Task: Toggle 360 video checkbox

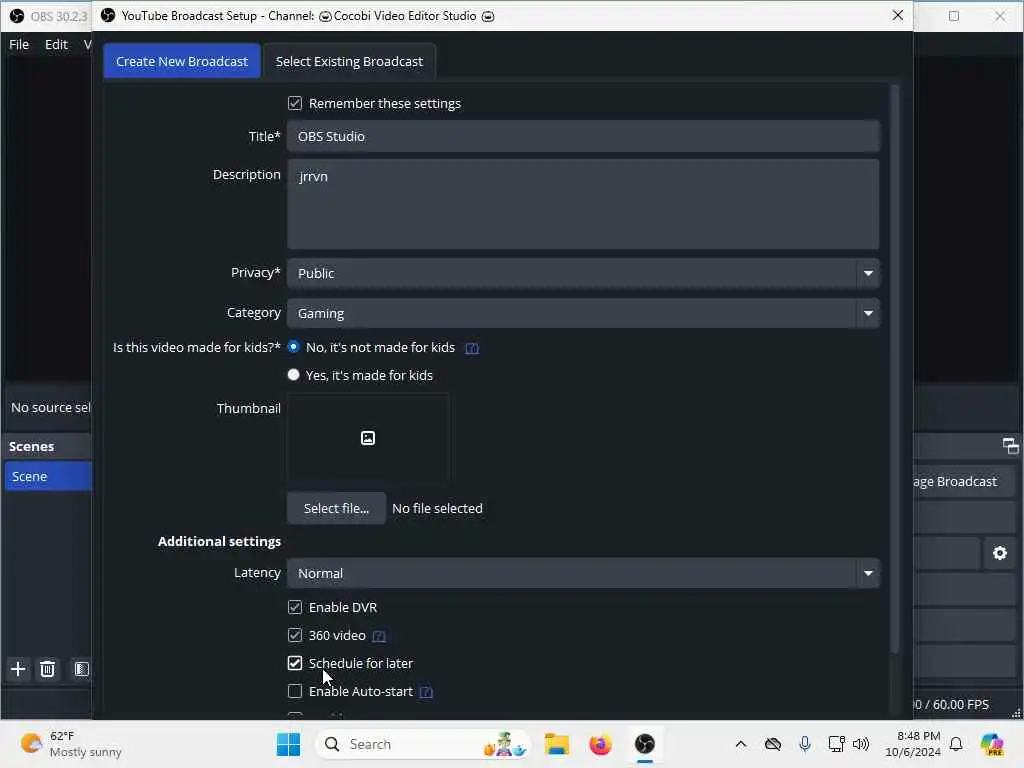Action: click(x=295, y=635)
